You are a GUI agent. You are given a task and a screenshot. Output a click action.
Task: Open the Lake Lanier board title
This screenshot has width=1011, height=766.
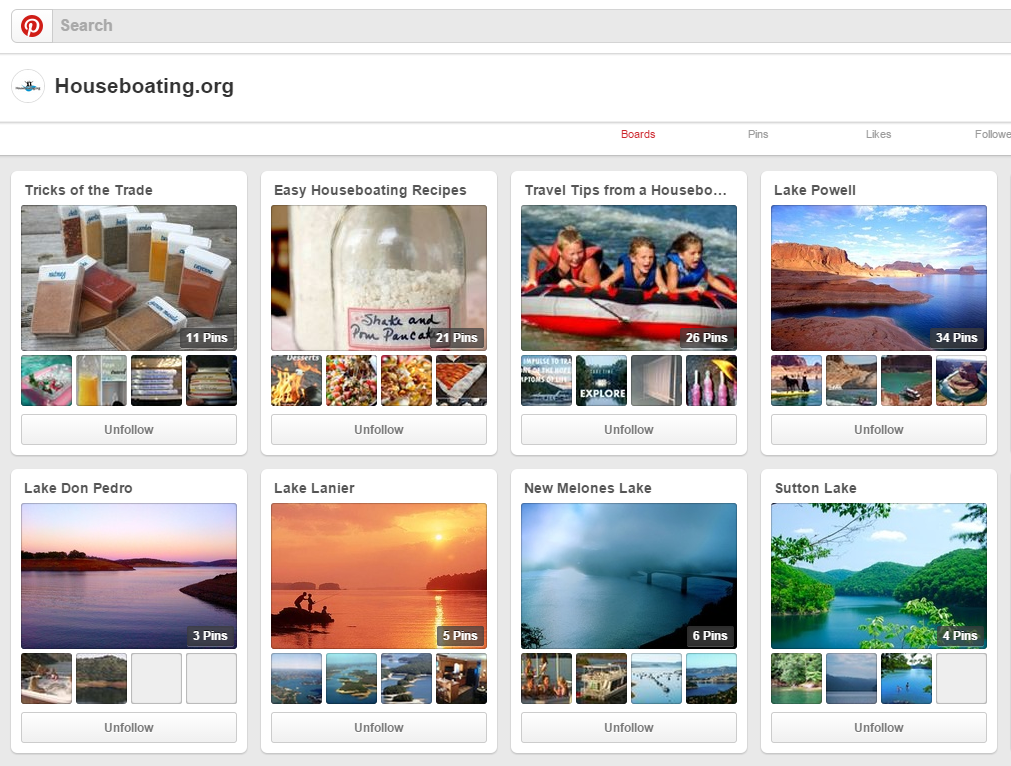pos(314,488)
